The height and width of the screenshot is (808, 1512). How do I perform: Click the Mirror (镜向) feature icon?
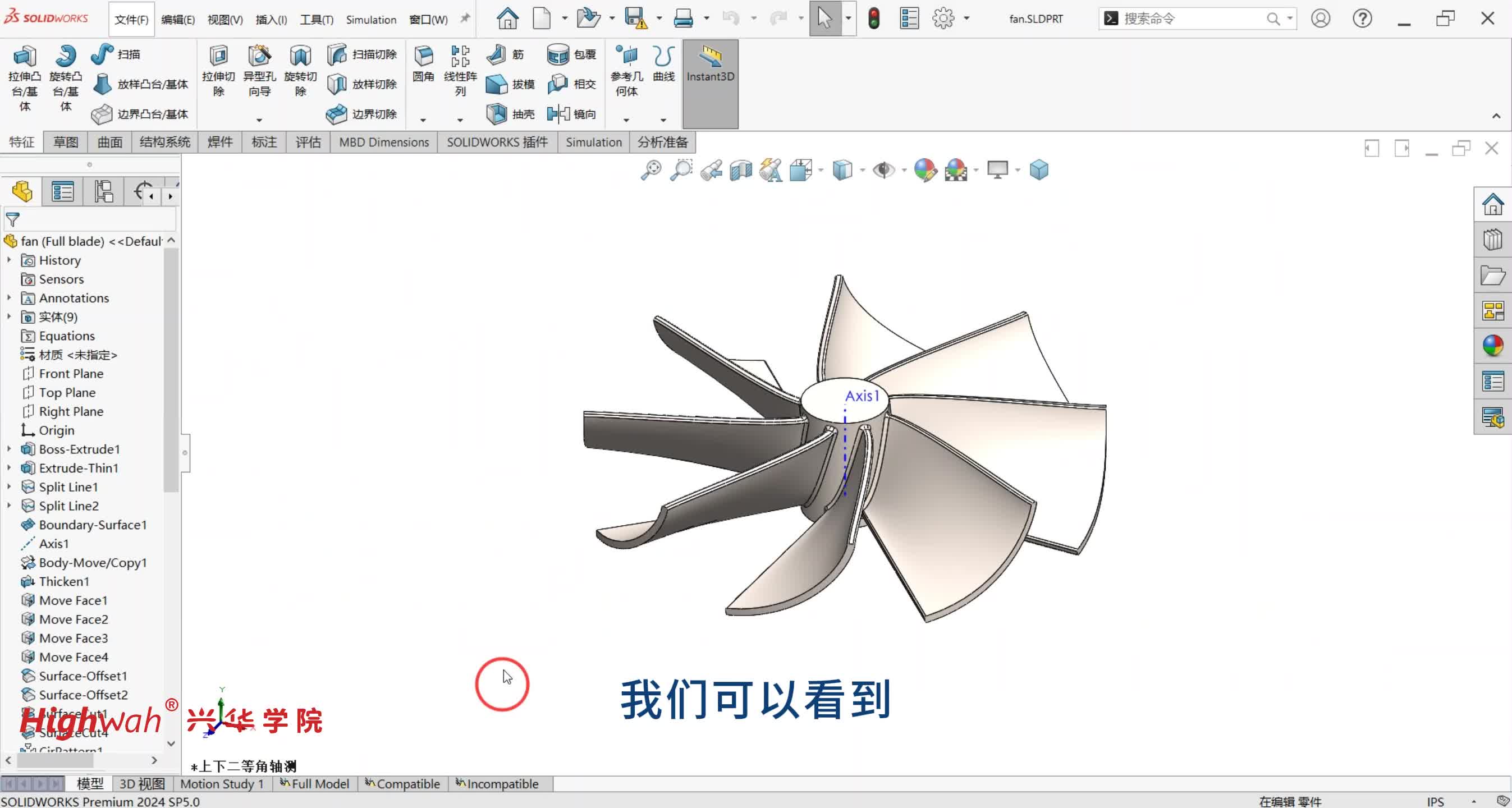(558, 114)
